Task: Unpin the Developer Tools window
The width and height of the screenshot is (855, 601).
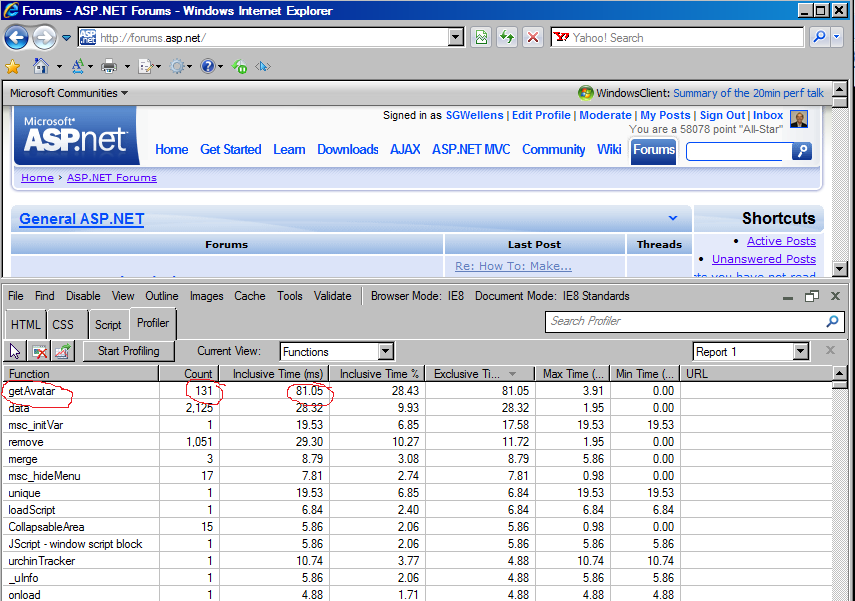Action: [812, 296]
